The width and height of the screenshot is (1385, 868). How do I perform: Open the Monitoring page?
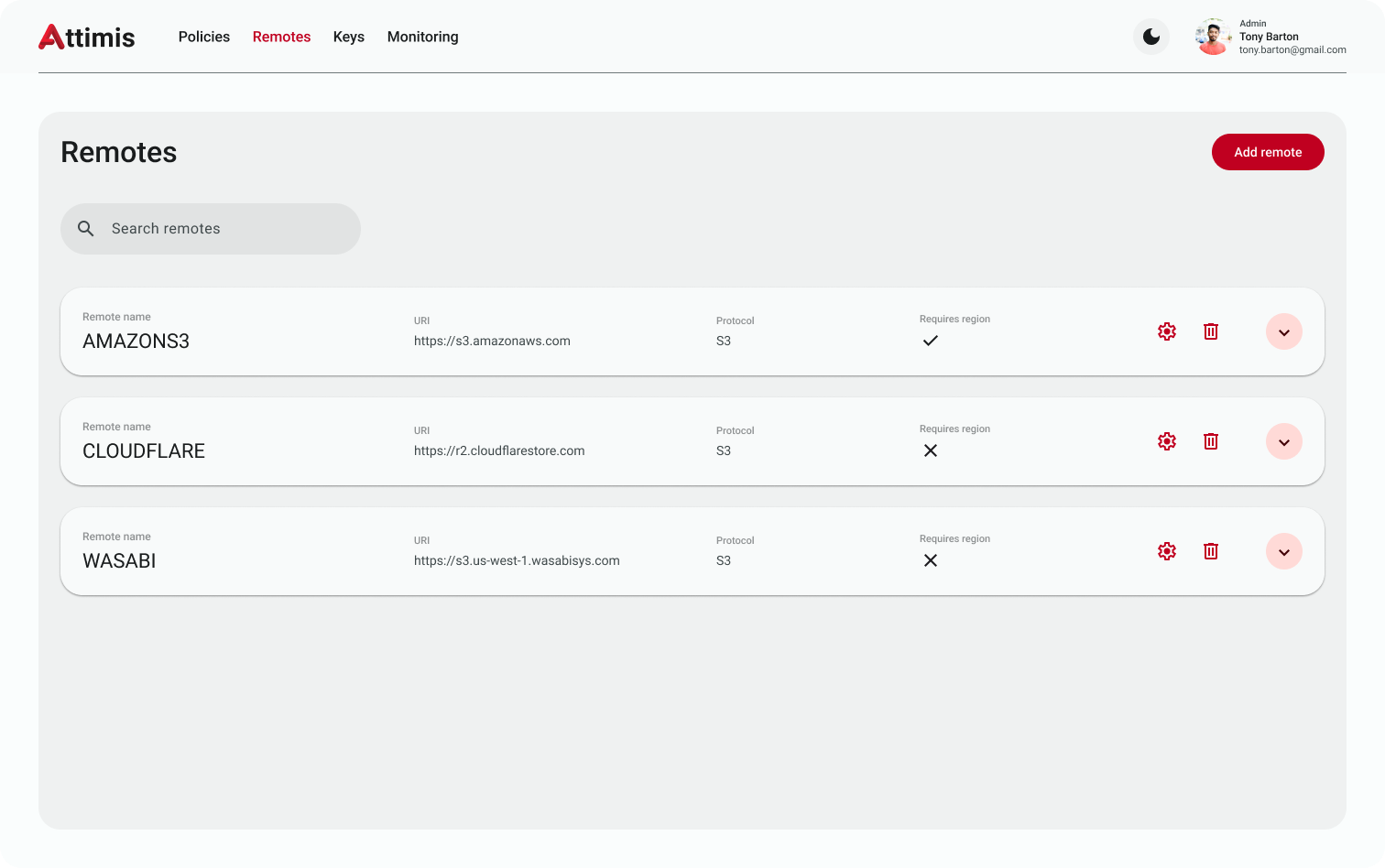click(422, 37)
